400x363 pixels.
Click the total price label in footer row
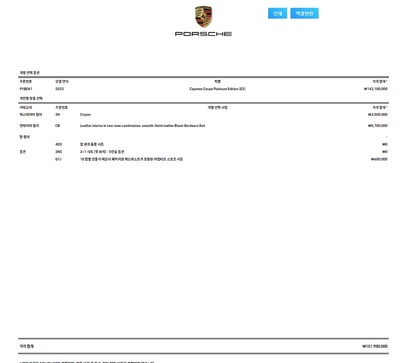26,346
